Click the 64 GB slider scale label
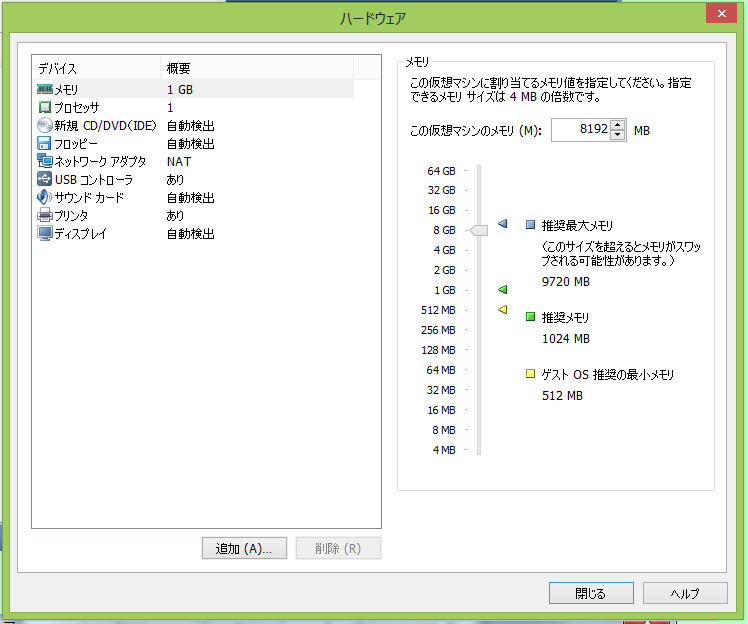The height and width of the screenshot is (624, 748). click(x=441, y=171)
